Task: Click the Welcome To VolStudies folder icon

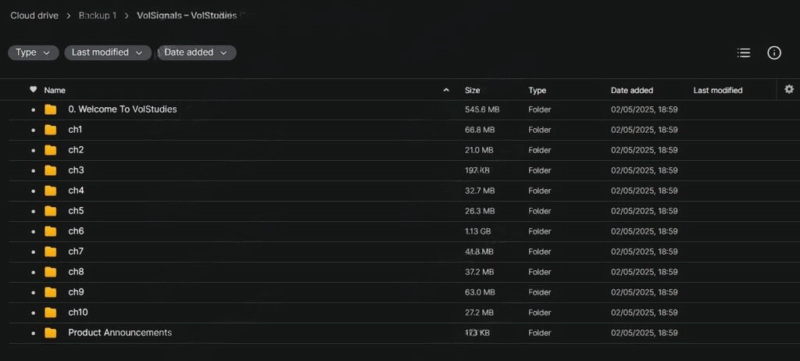Action: (x=51, y=110)
